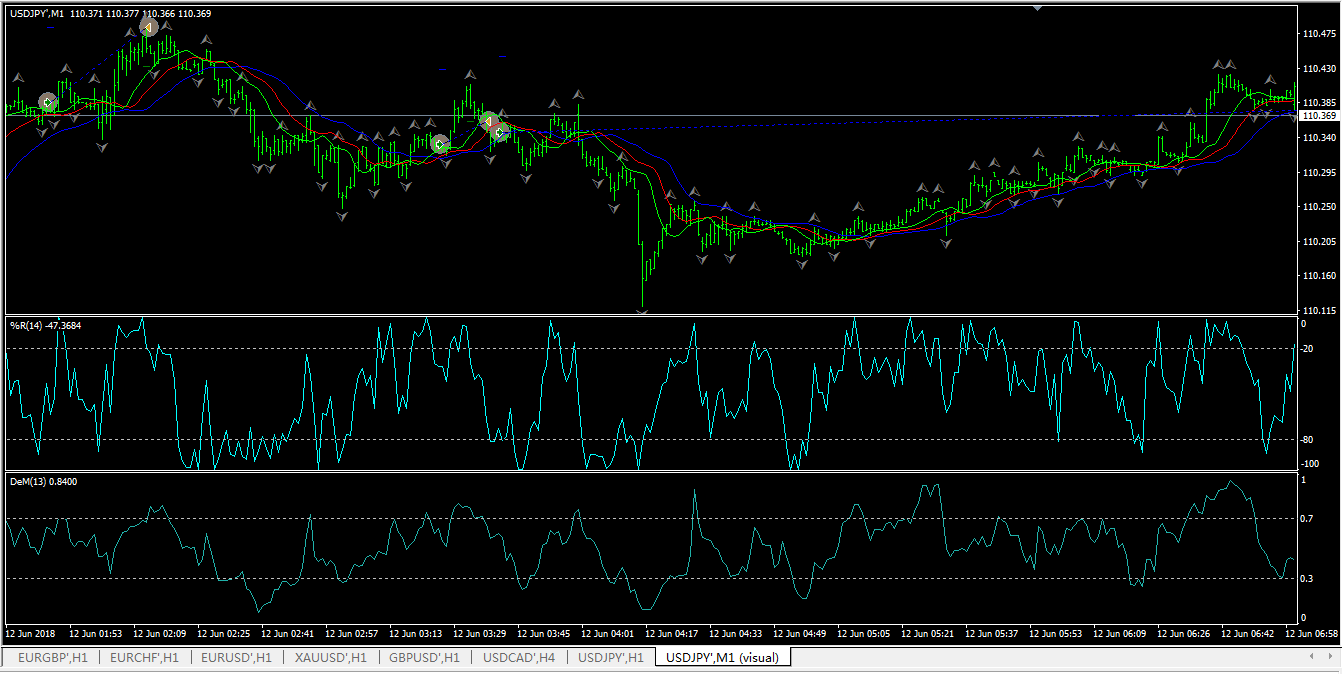Viewport: 1342px width, 674px height.
Task: Click the 12 Jun 2018 date label
Action: click(x=31, y=634)
